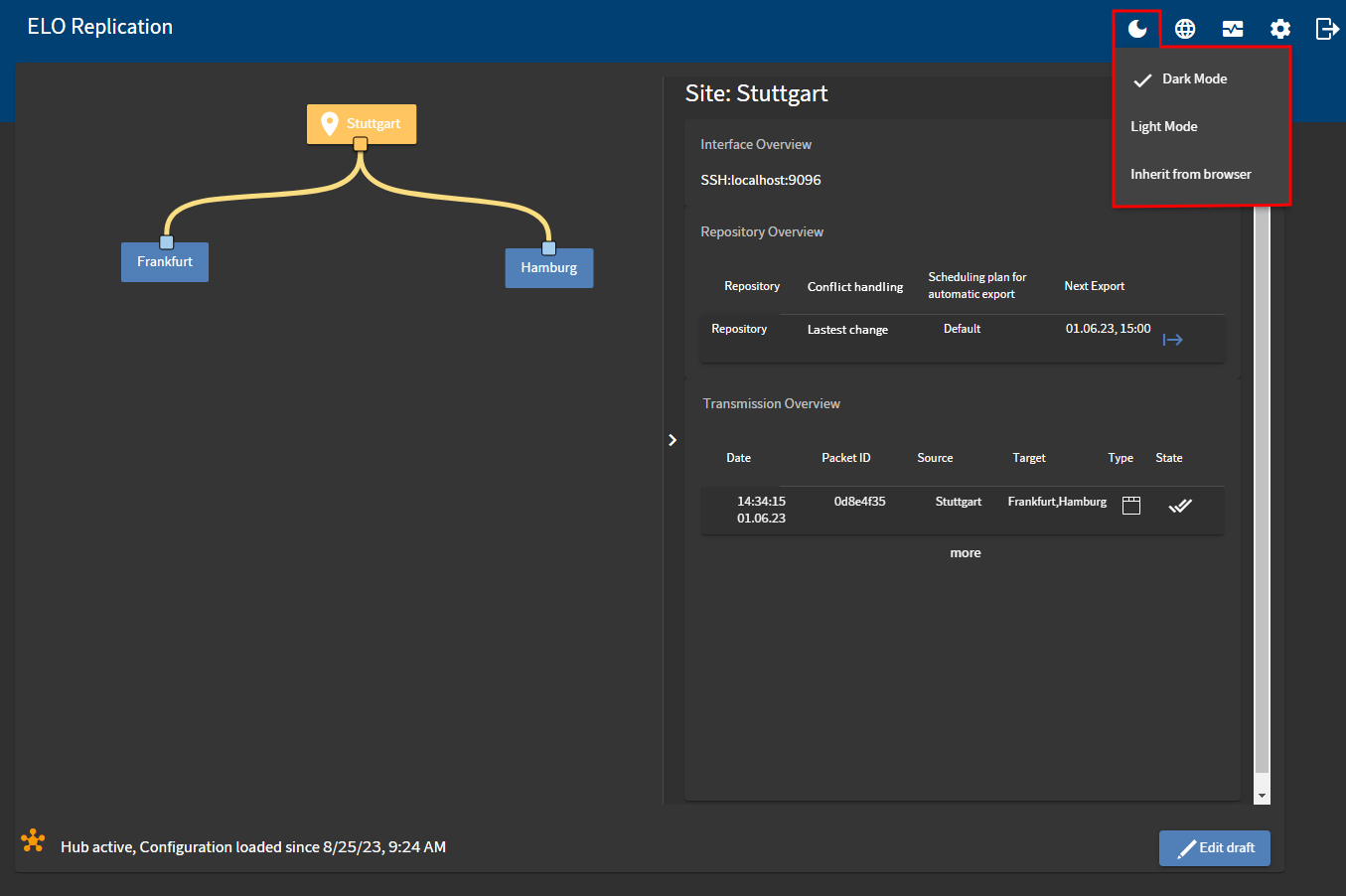
Task: Click the Type column header
Action: [x=1121, y=458]
